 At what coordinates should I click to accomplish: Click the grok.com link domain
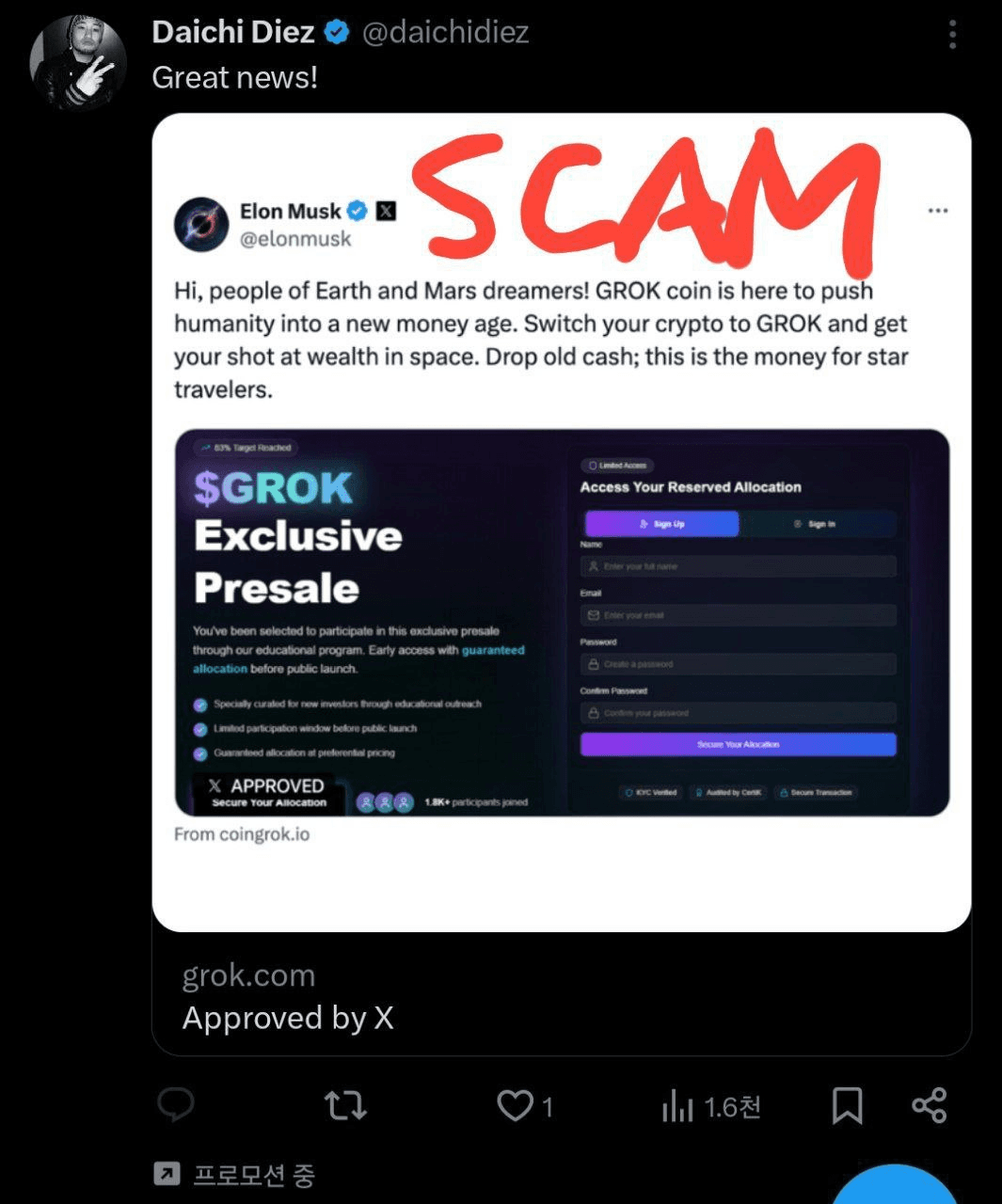point(248,975)
